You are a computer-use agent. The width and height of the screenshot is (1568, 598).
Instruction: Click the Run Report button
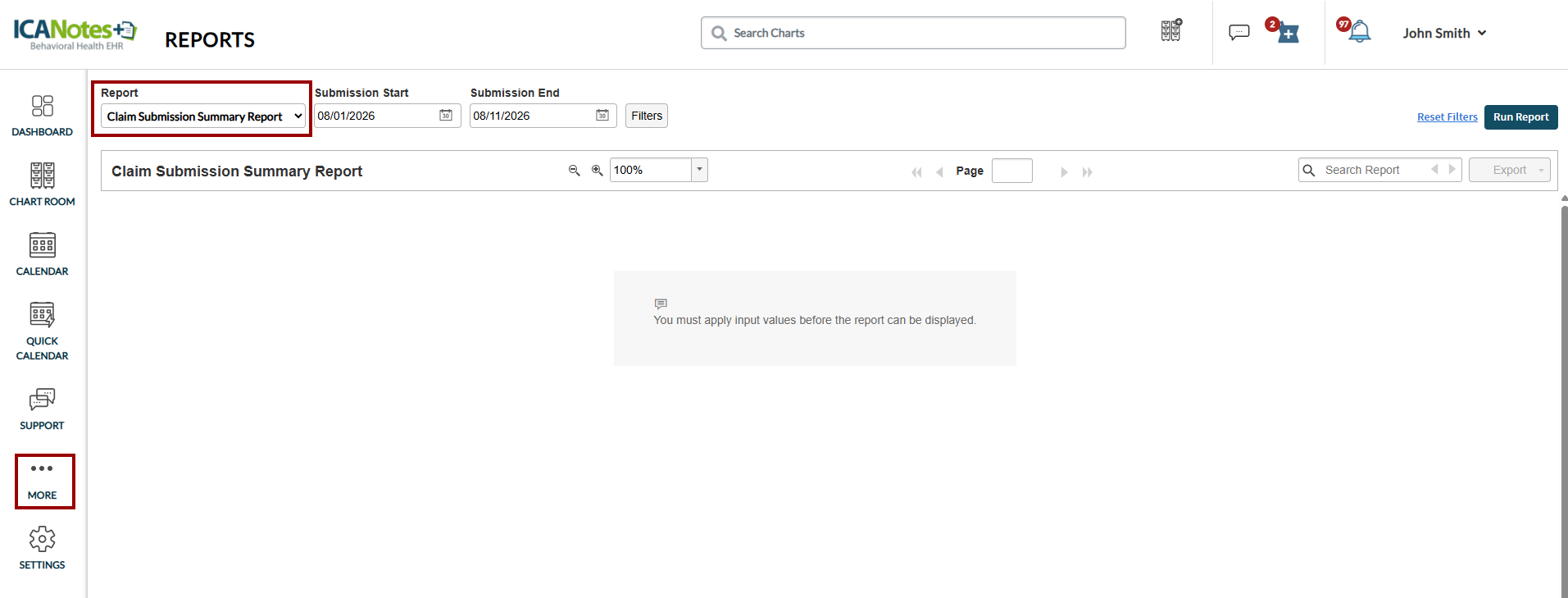coord(1520,116)
